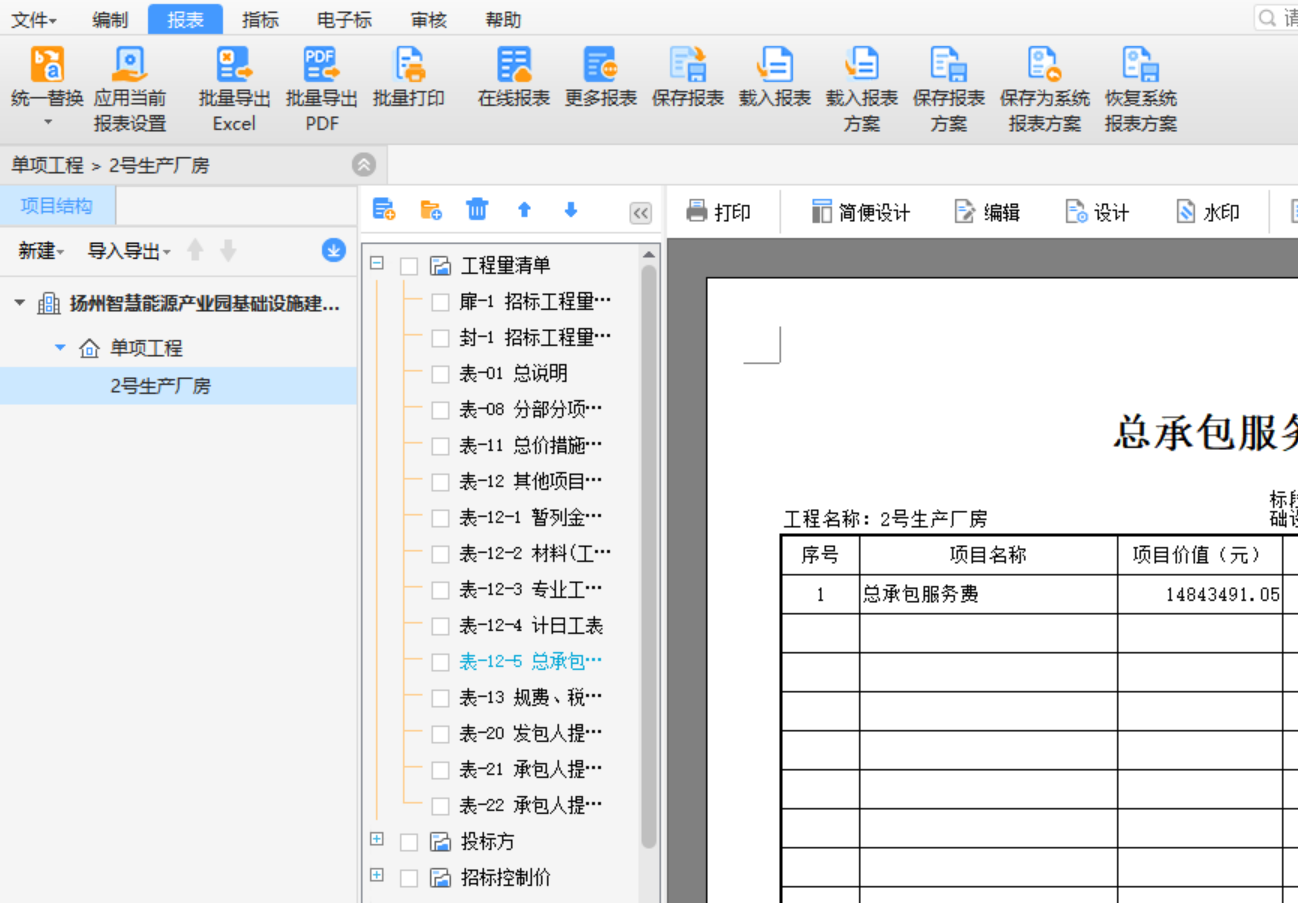Click 批量导出 Excel icon

point(235,66)
